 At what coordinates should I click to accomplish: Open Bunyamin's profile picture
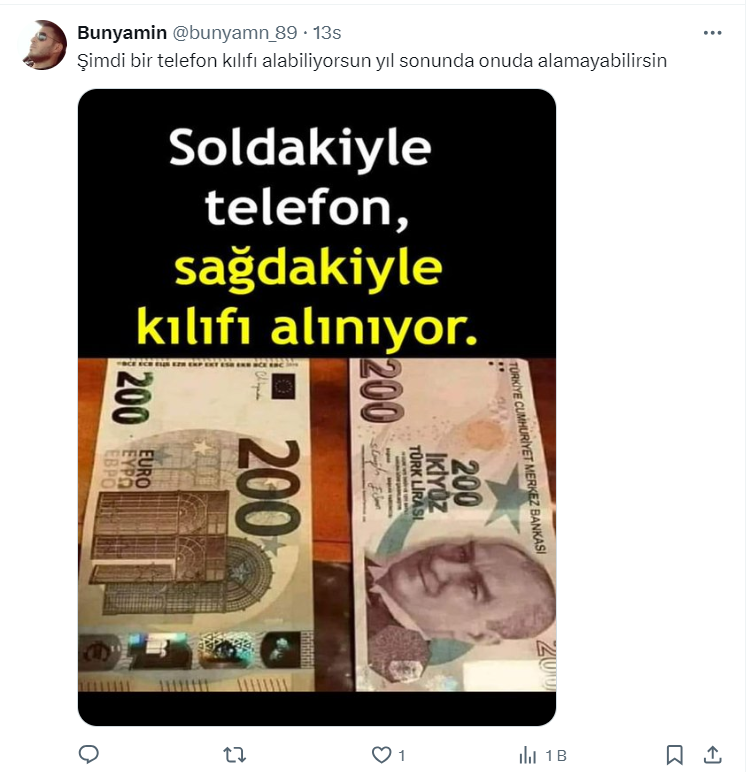click(x=43, y=45)
